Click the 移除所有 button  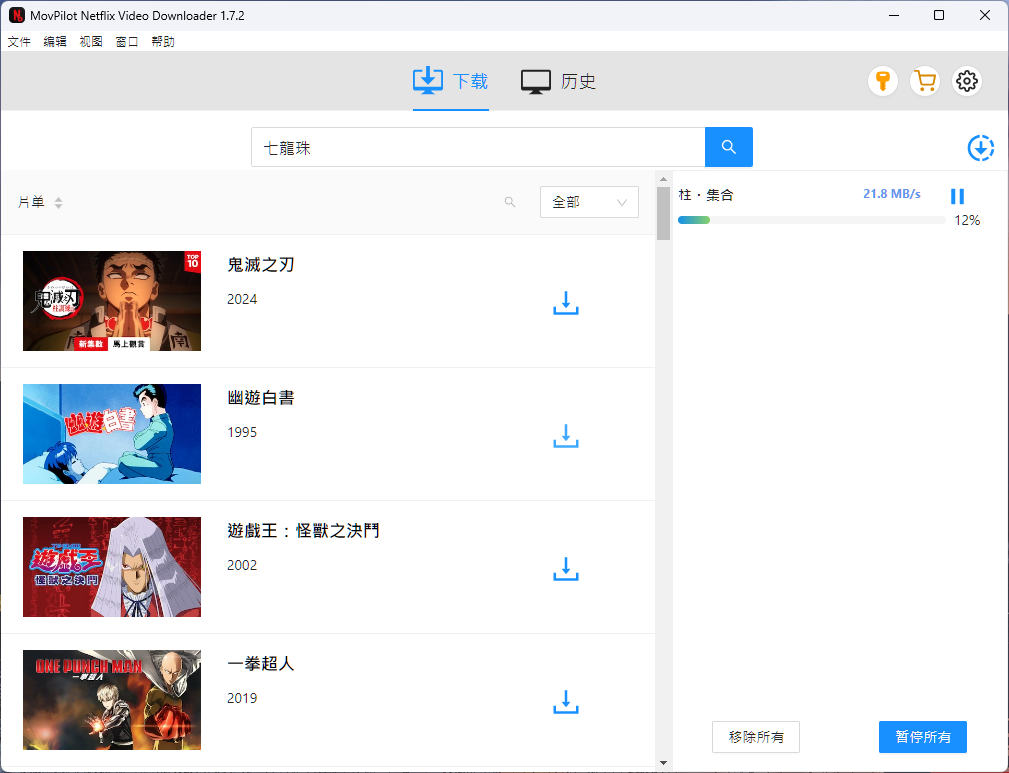(x=756, y=737)
